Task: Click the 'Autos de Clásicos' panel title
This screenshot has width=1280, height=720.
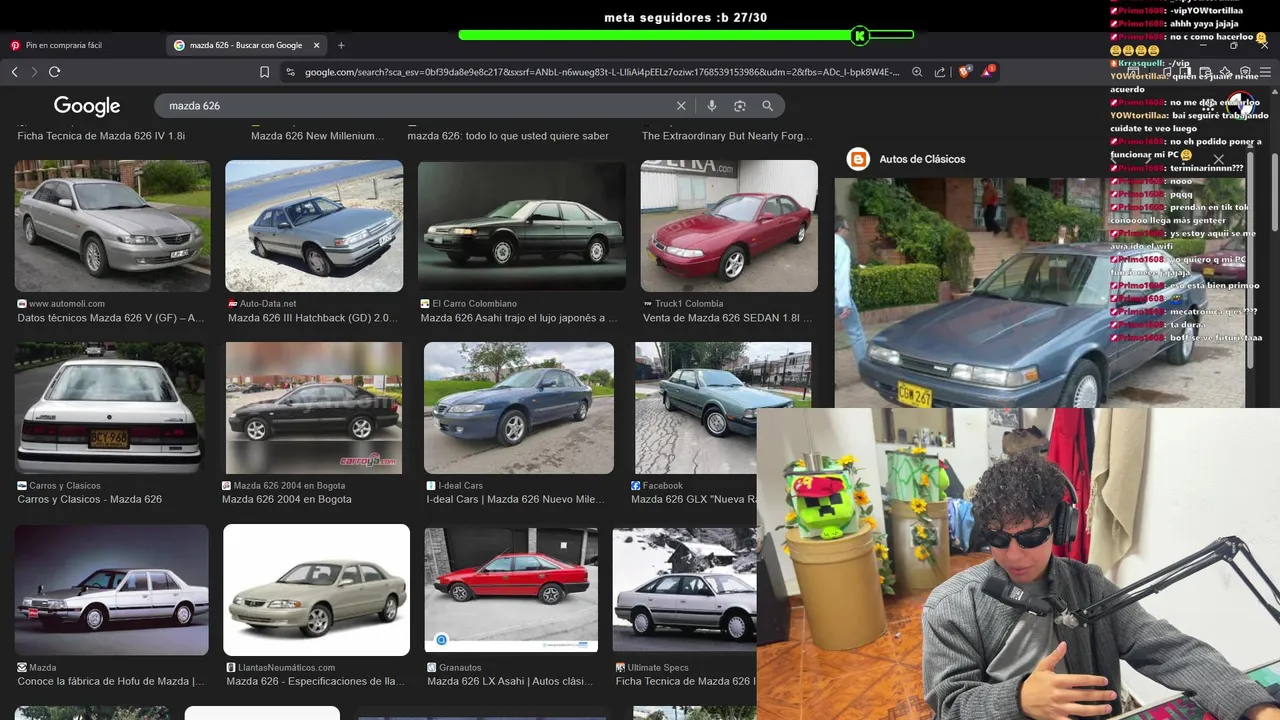Action: pos(922,159)
